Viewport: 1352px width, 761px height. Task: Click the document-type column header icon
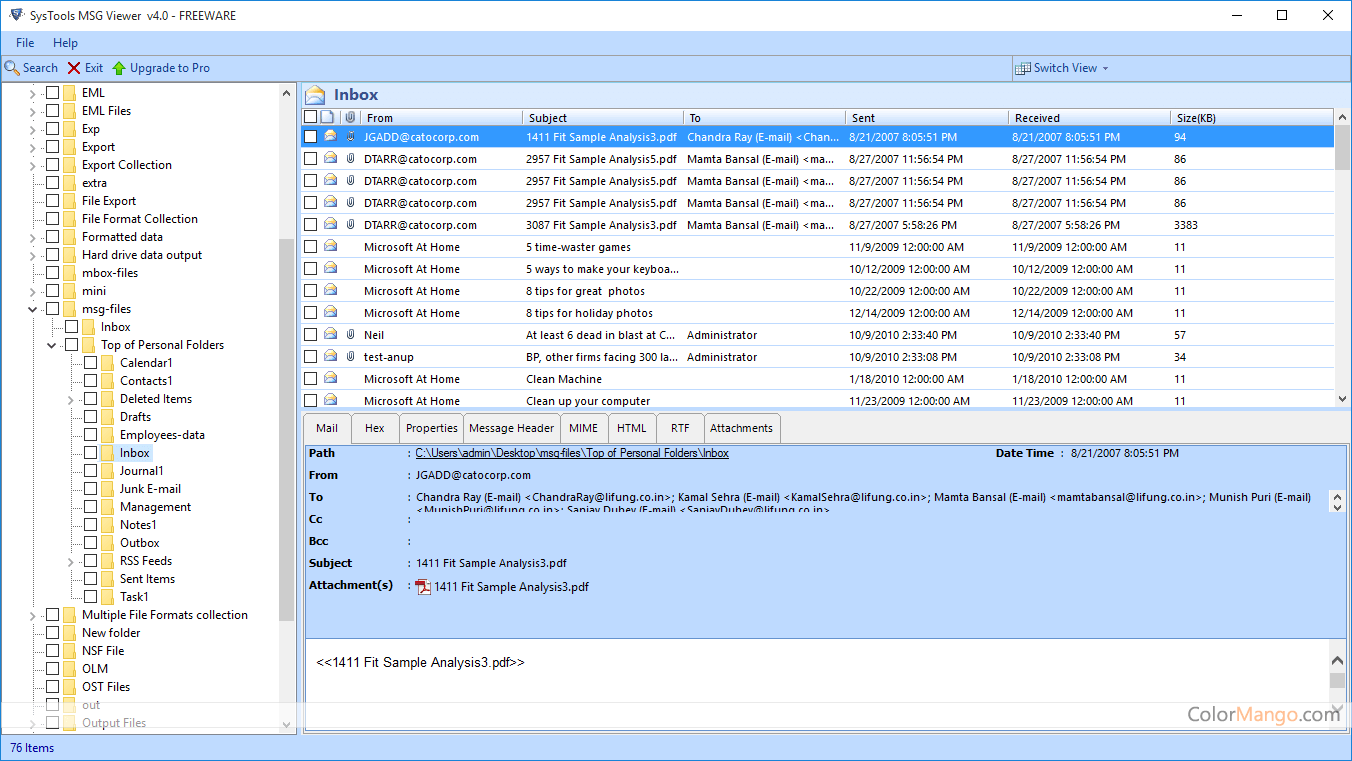328,117
